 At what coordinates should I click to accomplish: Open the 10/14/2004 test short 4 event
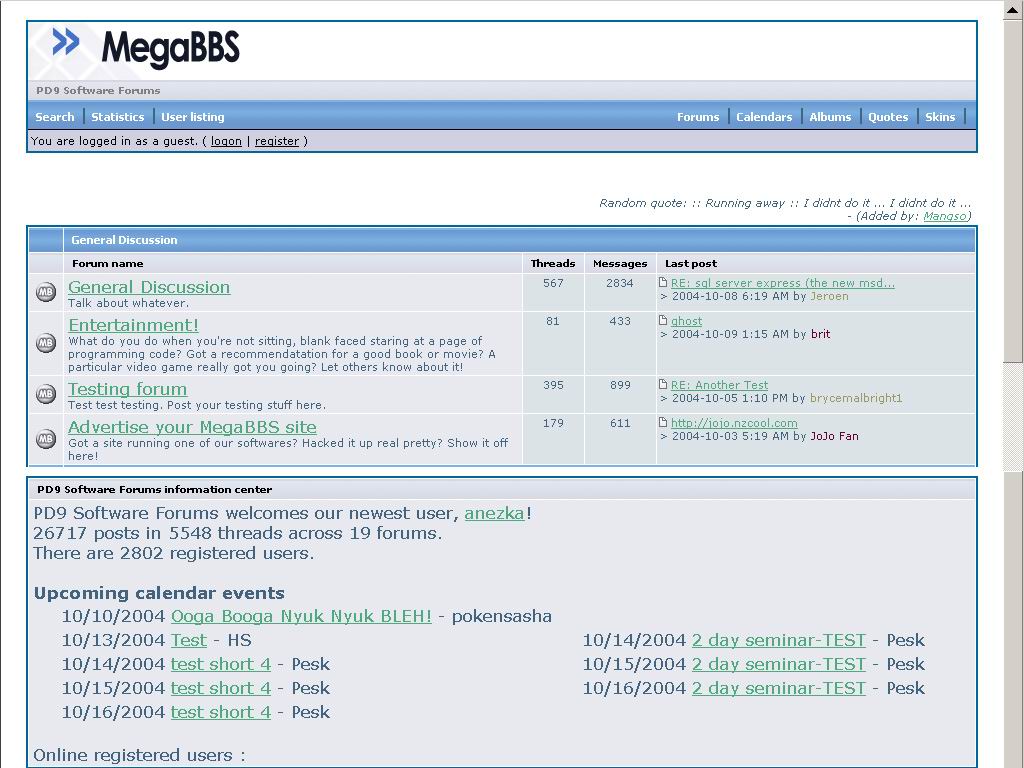(221, 664)
